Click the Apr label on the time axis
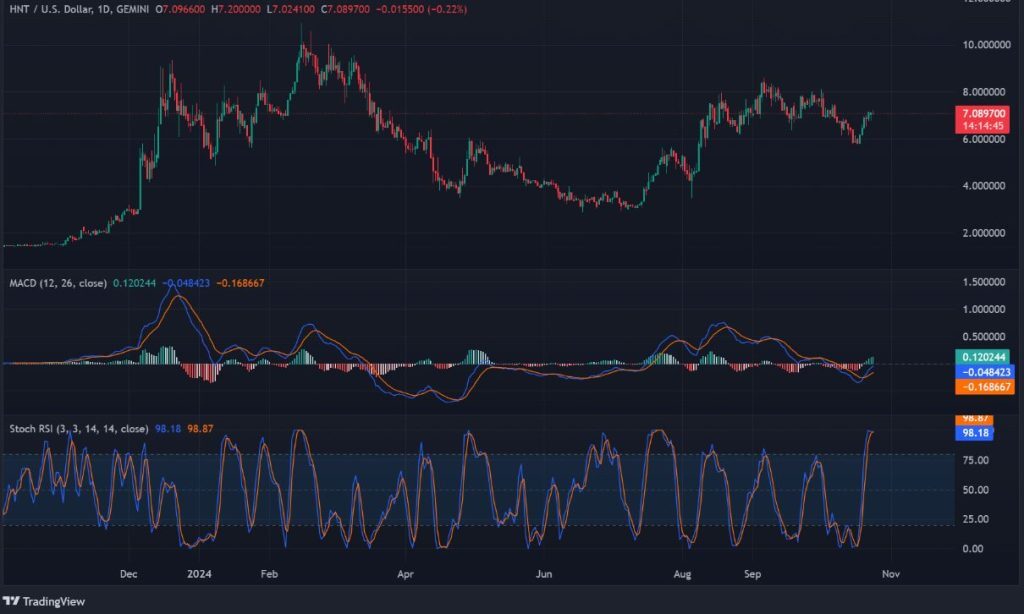 click(406, 574)
